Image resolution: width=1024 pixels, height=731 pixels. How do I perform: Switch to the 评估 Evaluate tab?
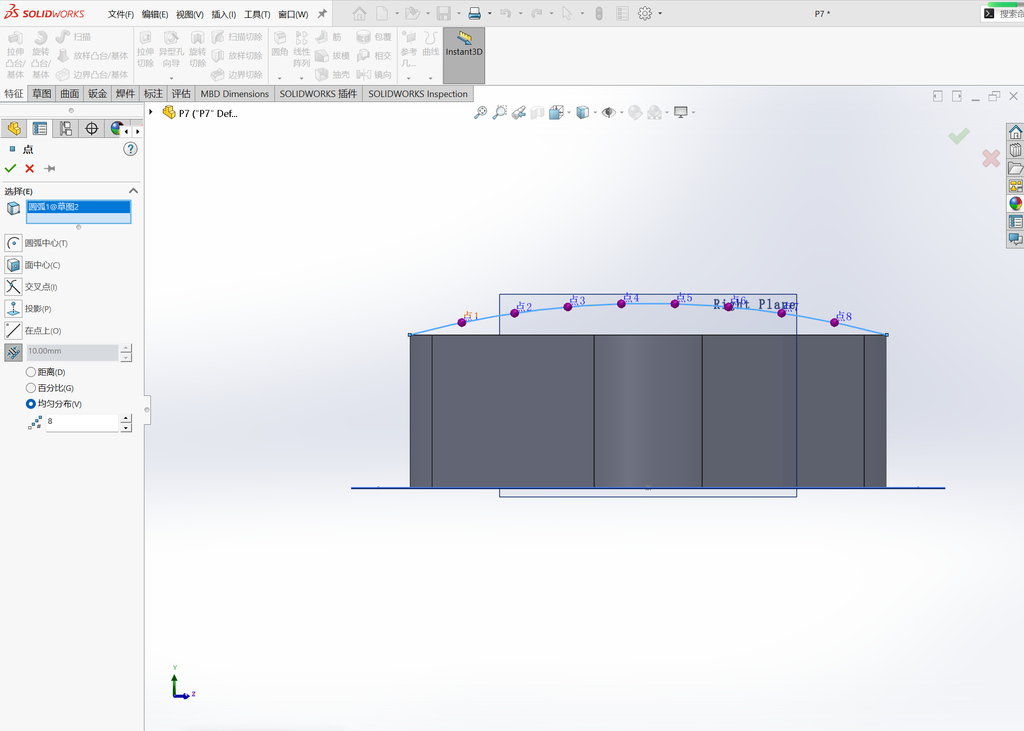pos(181,94)
